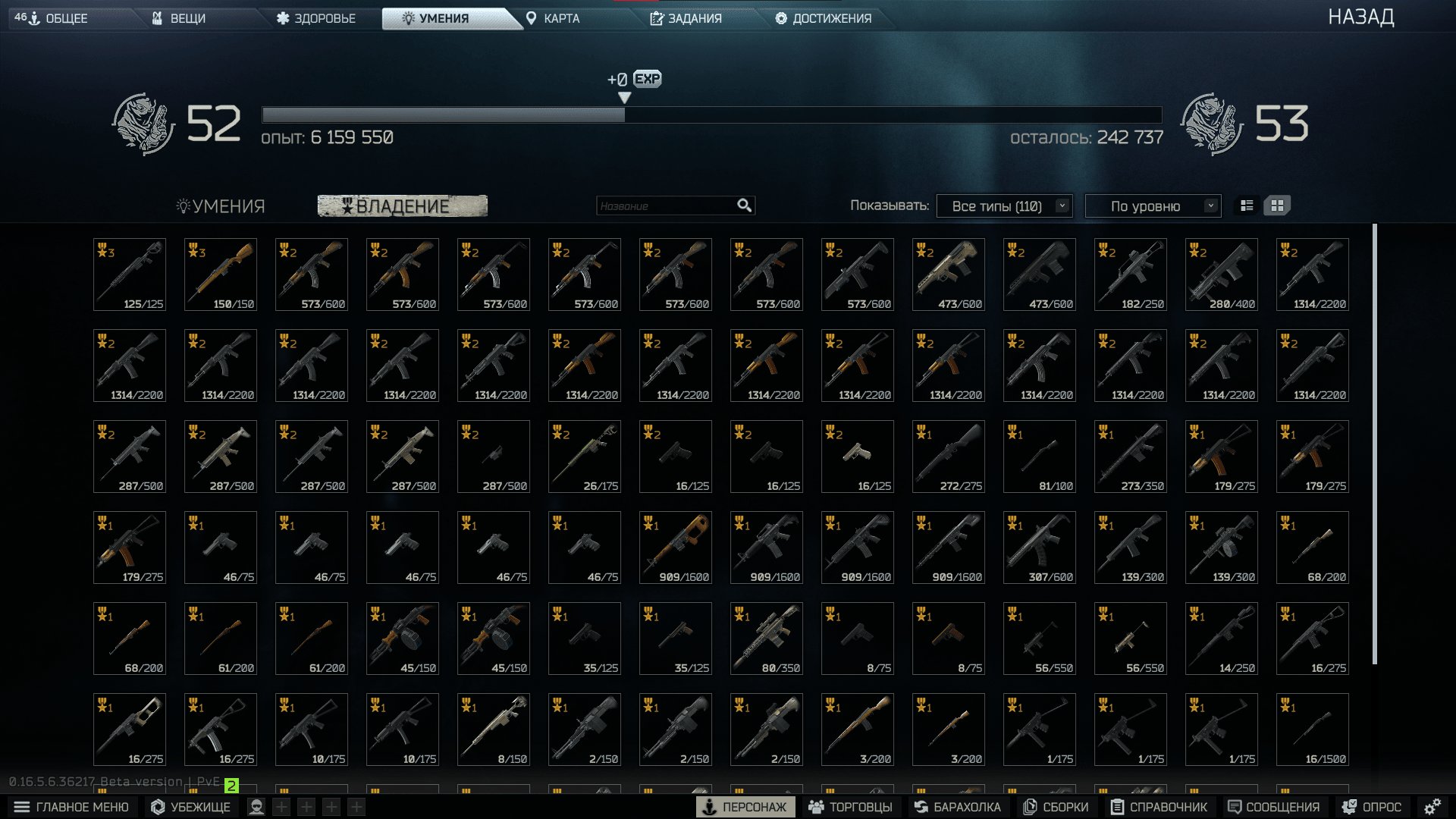Open the ЗАДАНИЯ tab
This screenshot has width=1456, height=819.
coord(686,18)
